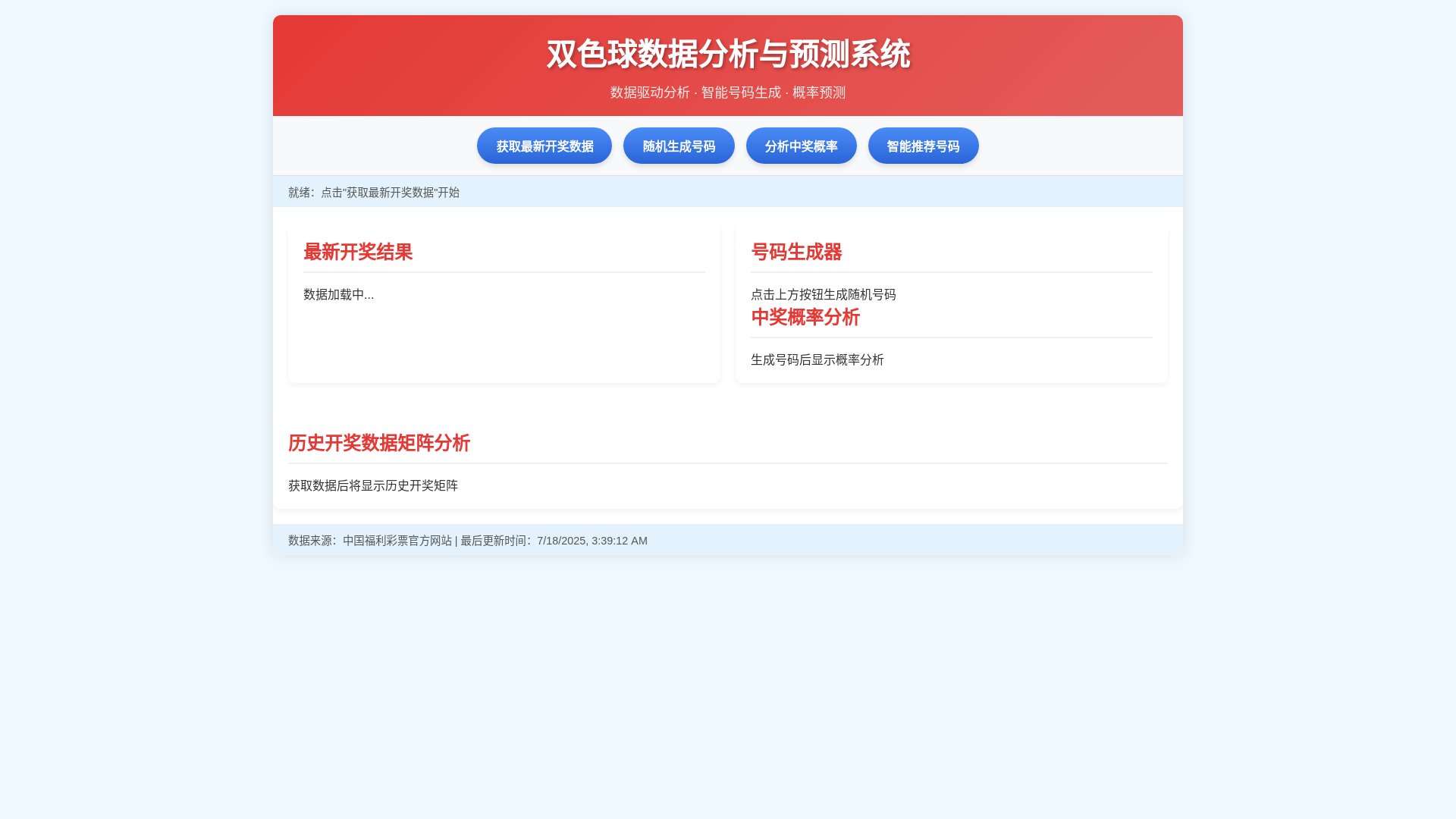
Task: Click the 数据加载中... placeholder text
Action: point(339,294)
